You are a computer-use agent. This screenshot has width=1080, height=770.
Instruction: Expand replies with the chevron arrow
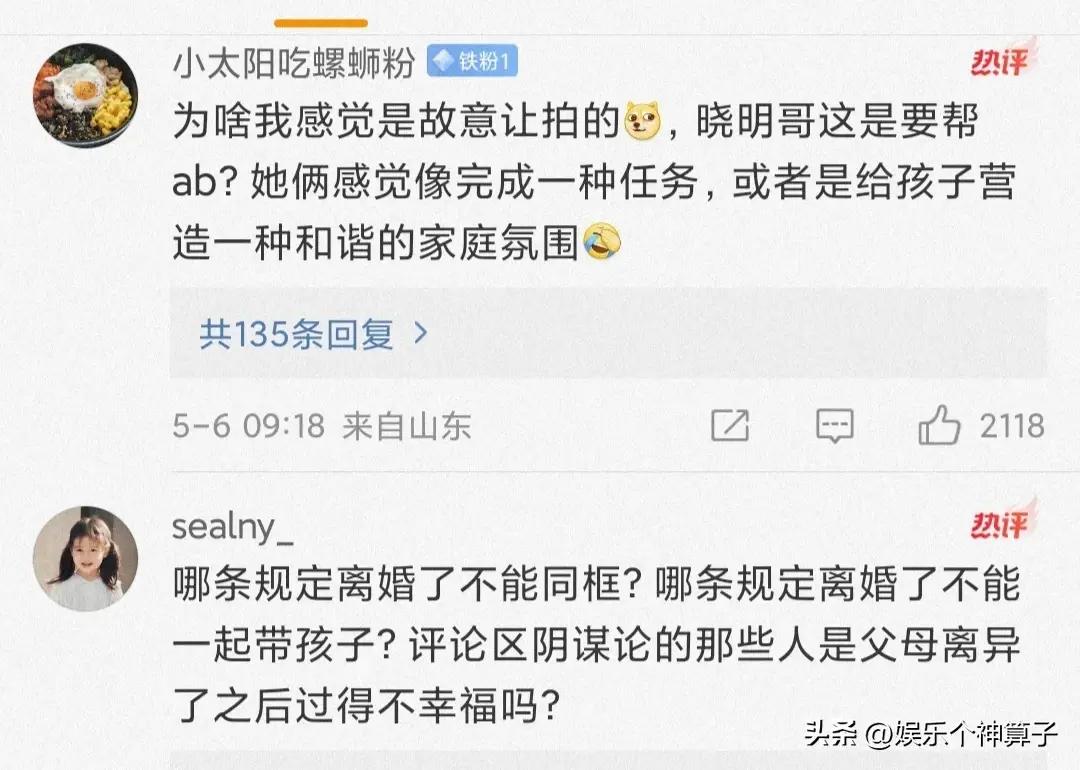421,333
